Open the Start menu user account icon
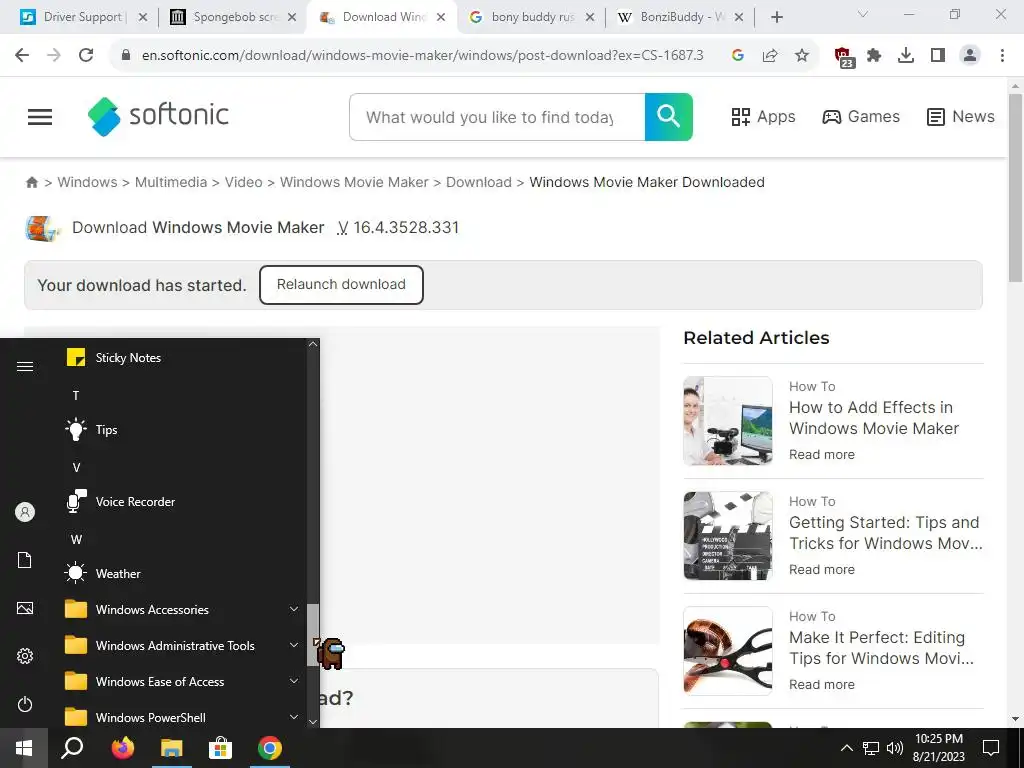The height and width of the screenshot is (768, 1024). click(x=25, y=512)
